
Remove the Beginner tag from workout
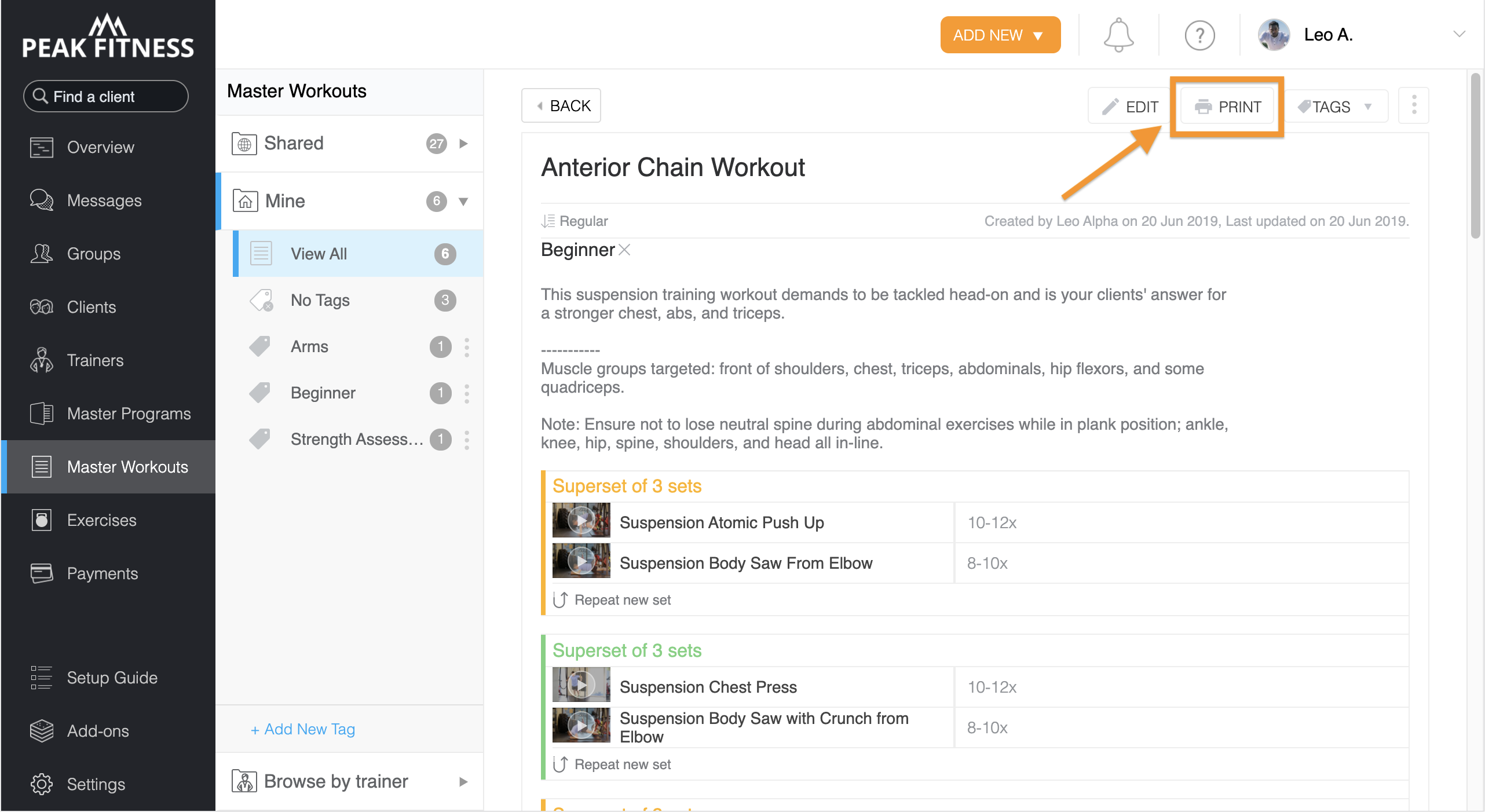(626, 250)
